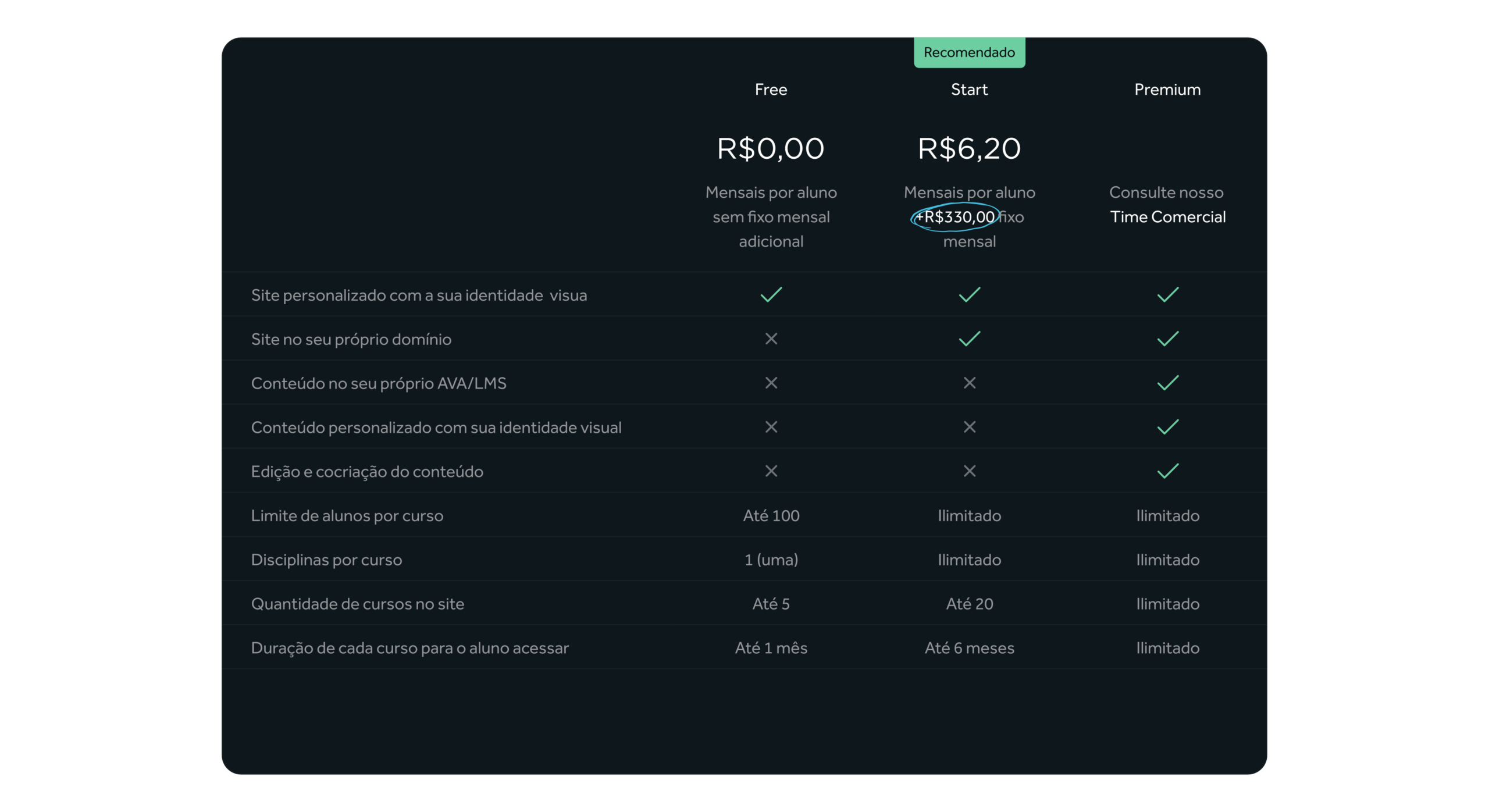Screen dimensions: 1489x812
Task: Click the Start plan checkmark for own domain
Action: pos(969,339)
